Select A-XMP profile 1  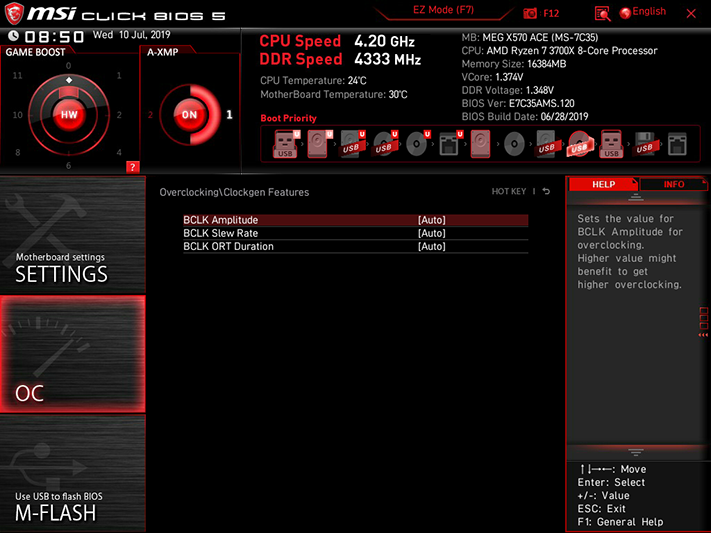(229, 115)
